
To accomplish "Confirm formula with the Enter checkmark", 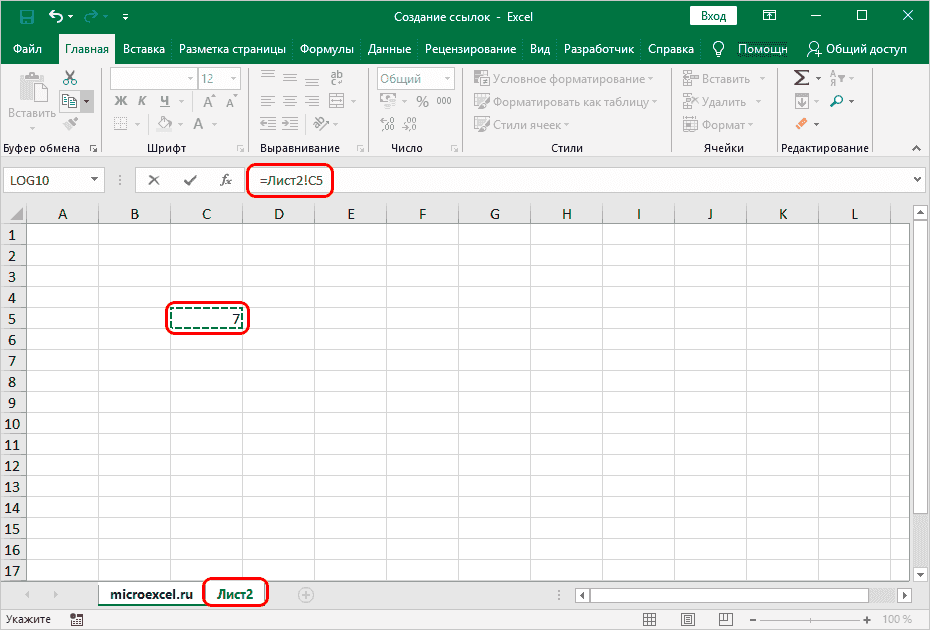I will pos(190,180).
